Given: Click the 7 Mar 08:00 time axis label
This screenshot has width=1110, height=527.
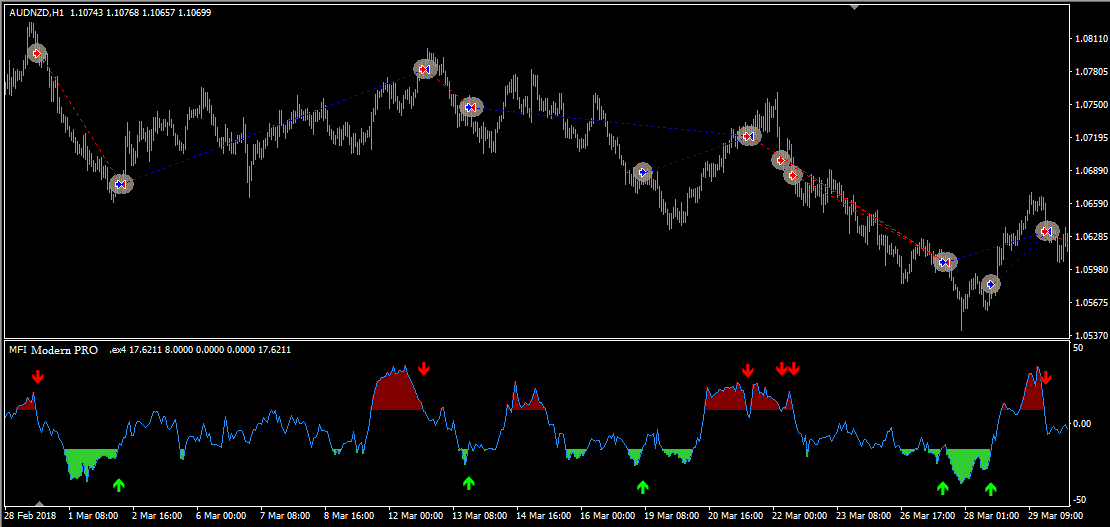Looking at the screenshot, I should (x=286, y=516).
